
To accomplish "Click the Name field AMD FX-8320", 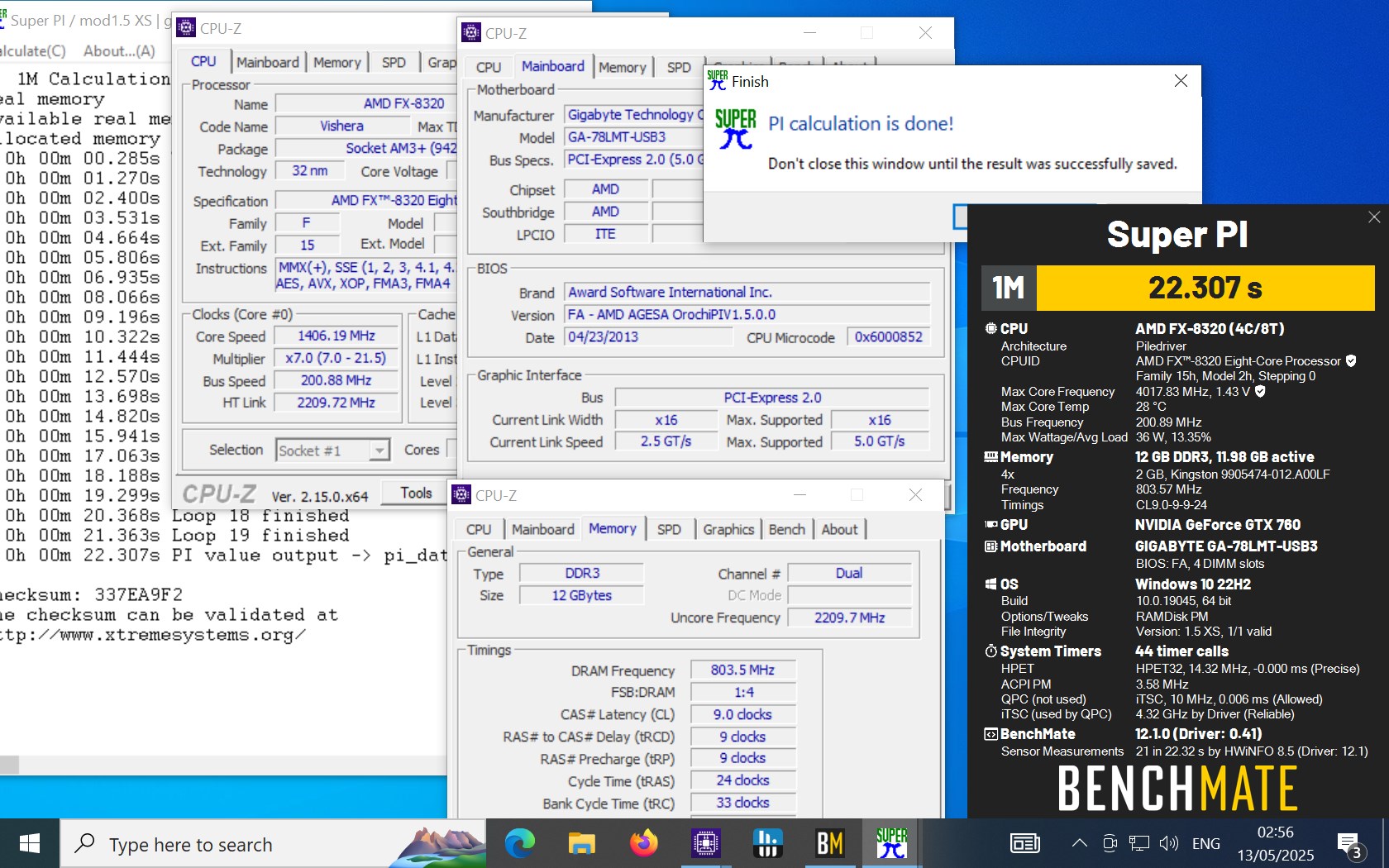I will click(366, 103).
